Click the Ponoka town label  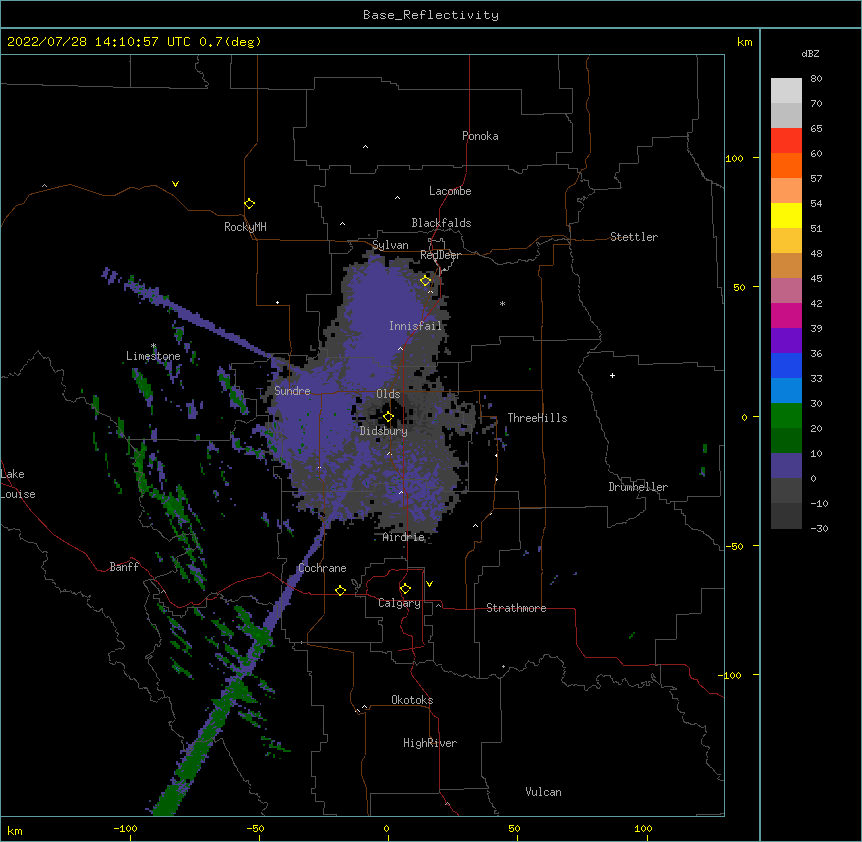click(x=480, y=136)
